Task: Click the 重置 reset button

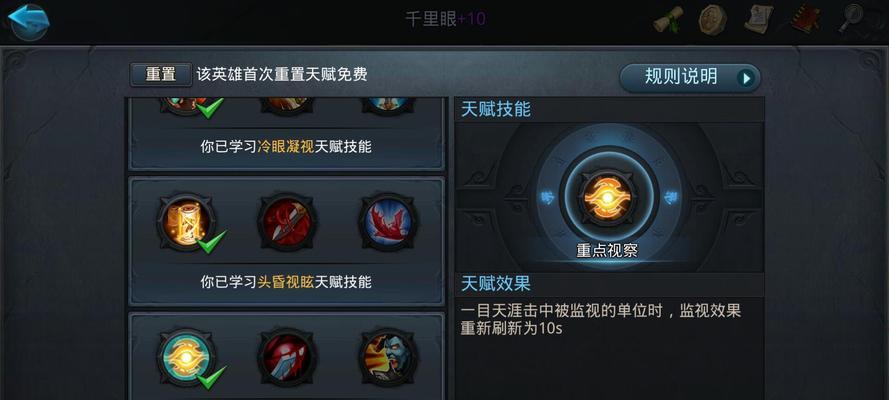Action: [161, 74]
